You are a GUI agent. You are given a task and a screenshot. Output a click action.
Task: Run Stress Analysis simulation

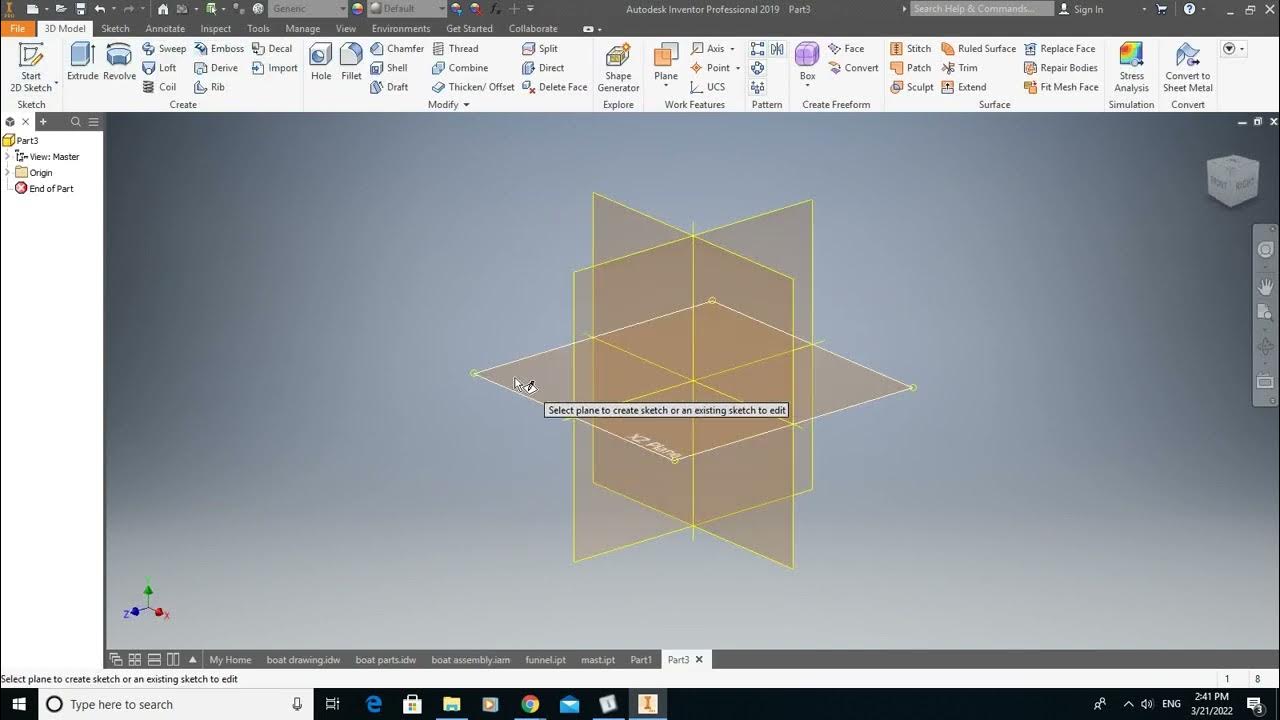pos(1131,67)
